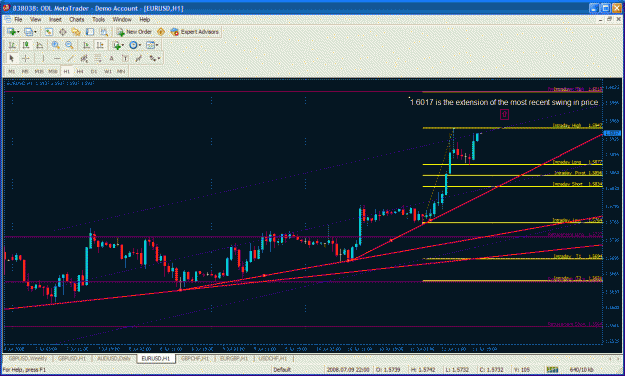Select the H1 timeframe button

tap(67, 71)
